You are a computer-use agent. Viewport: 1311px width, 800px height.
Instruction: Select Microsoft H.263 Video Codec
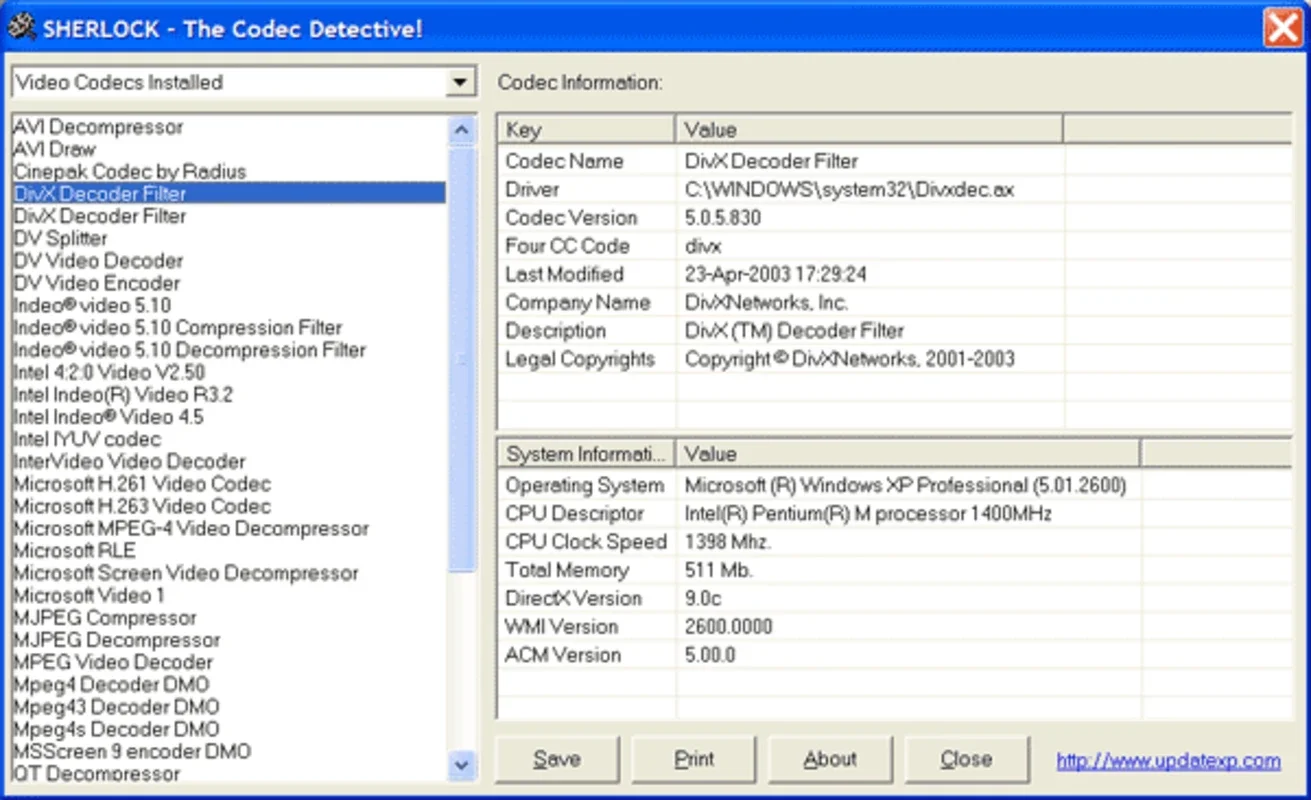coord(229,506)
